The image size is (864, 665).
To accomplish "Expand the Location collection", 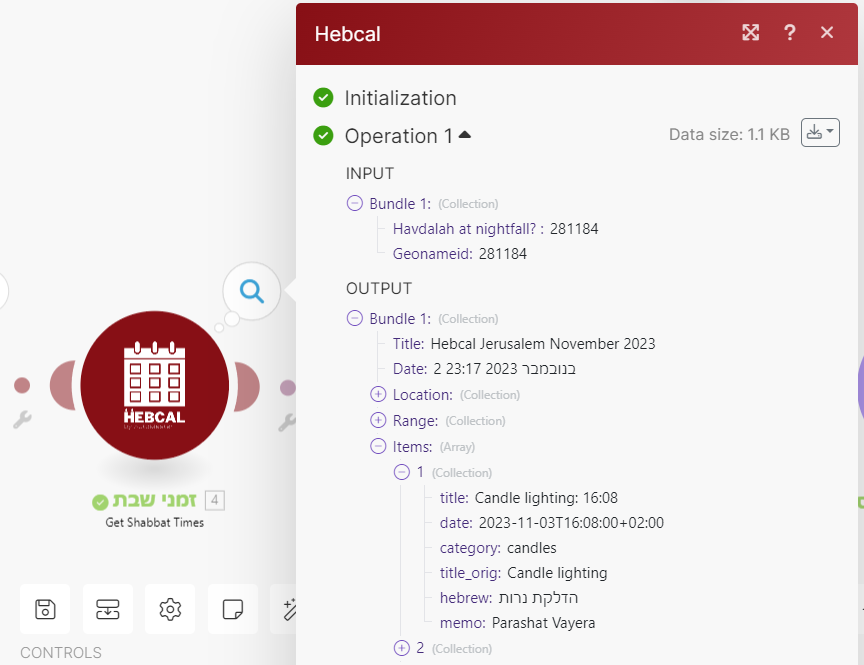I will point(378,394).
